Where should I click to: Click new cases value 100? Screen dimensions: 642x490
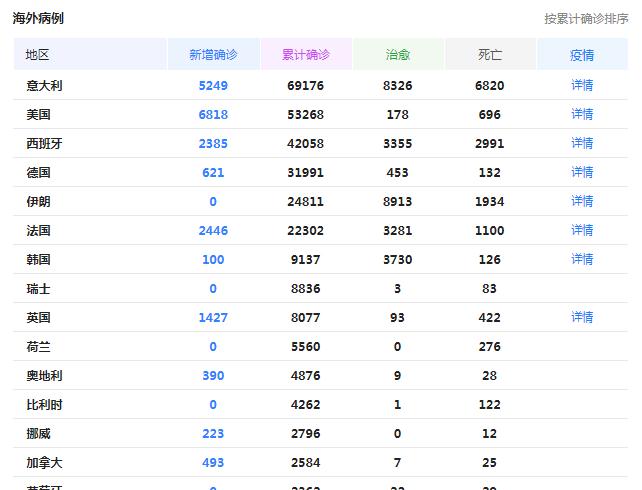coord(213,260)
